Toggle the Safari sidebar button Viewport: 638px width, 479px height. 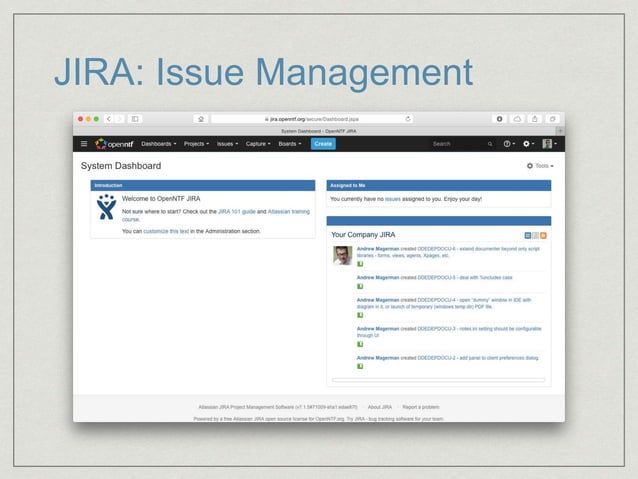click(135, 119)
